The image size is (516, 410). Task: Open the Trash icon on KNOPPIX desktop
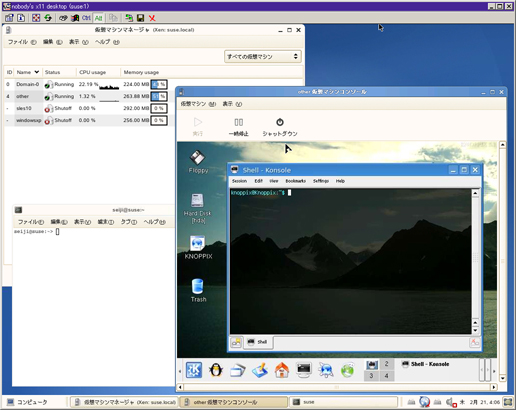[198, 290]
